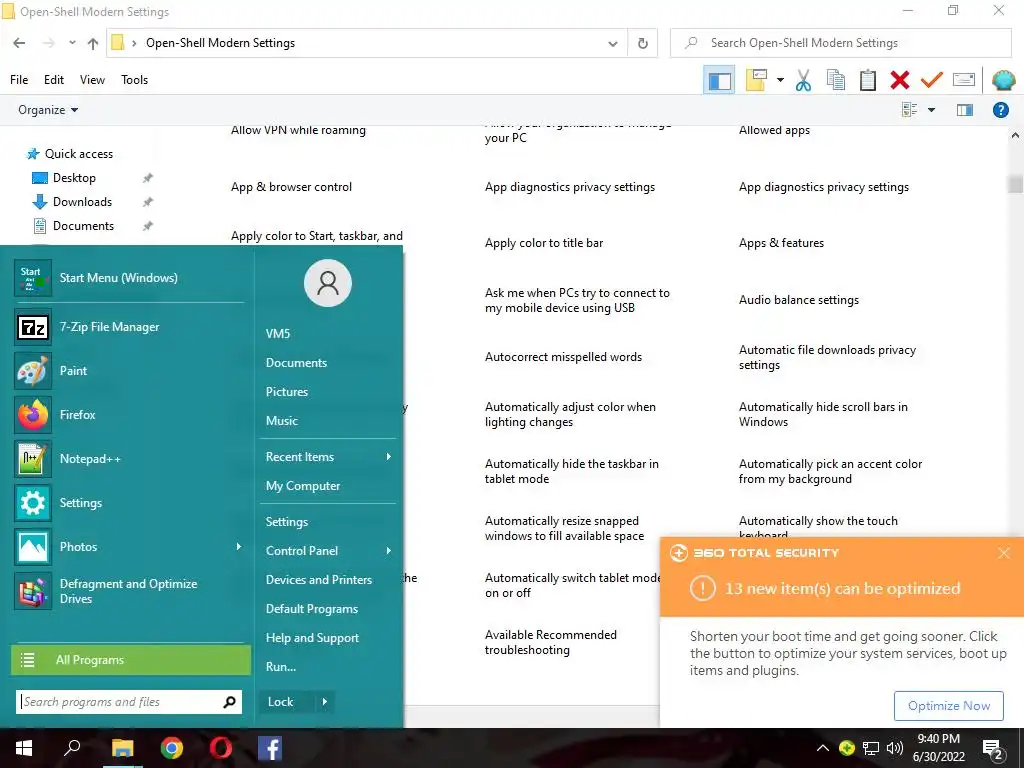Open the Lock button options arrow
The height and width of the screenshot is (768, 1024).
325,702
